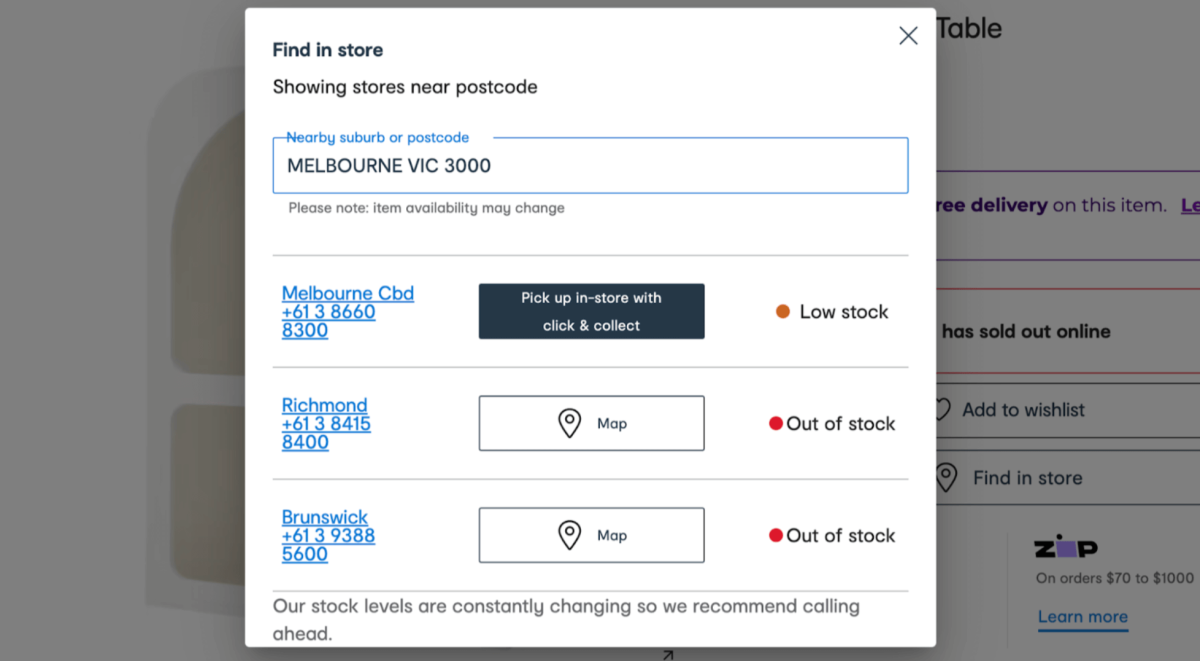Click the stock levels calling ahead notice

(x=566, y=619)
